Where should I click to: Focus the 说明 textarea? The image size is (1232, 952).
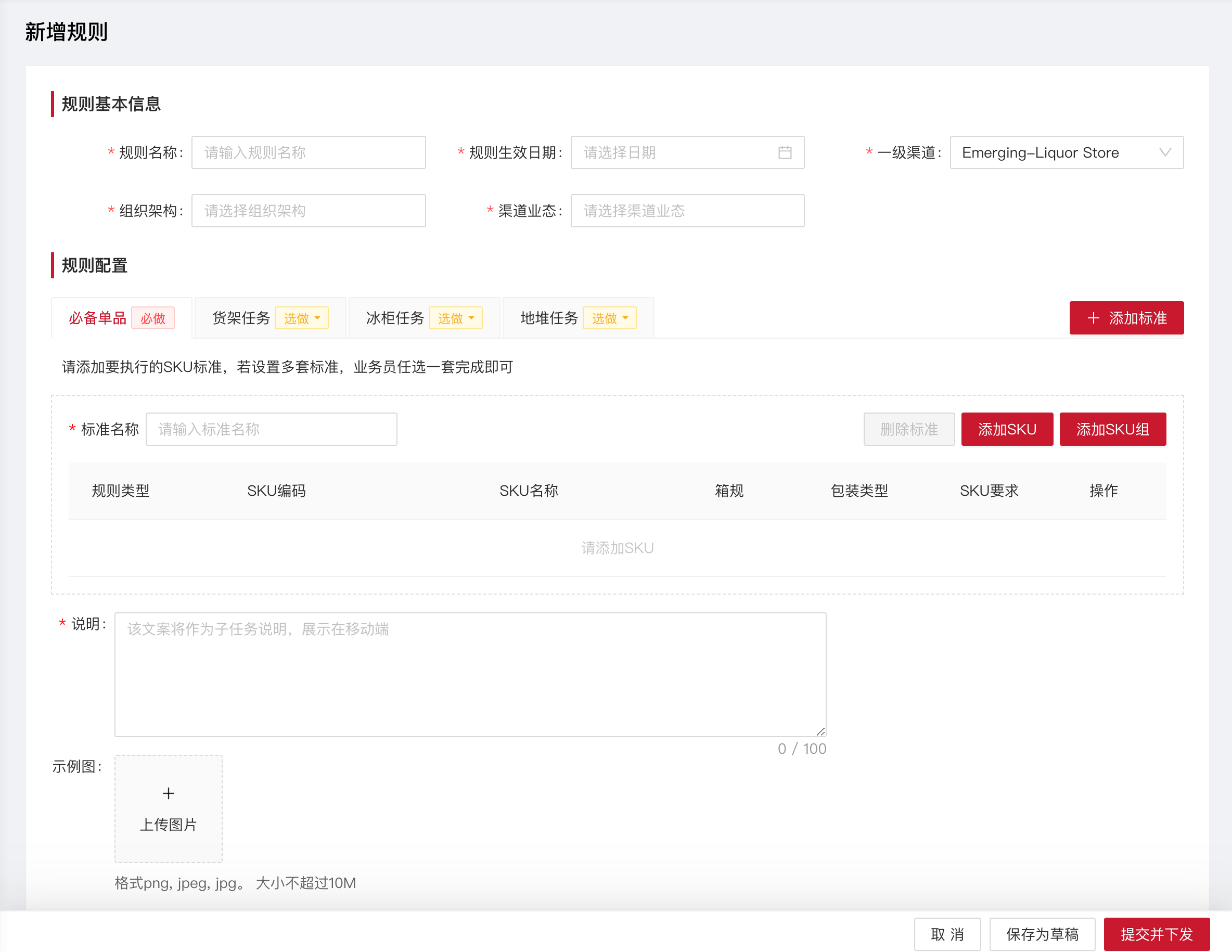point(470,675)
